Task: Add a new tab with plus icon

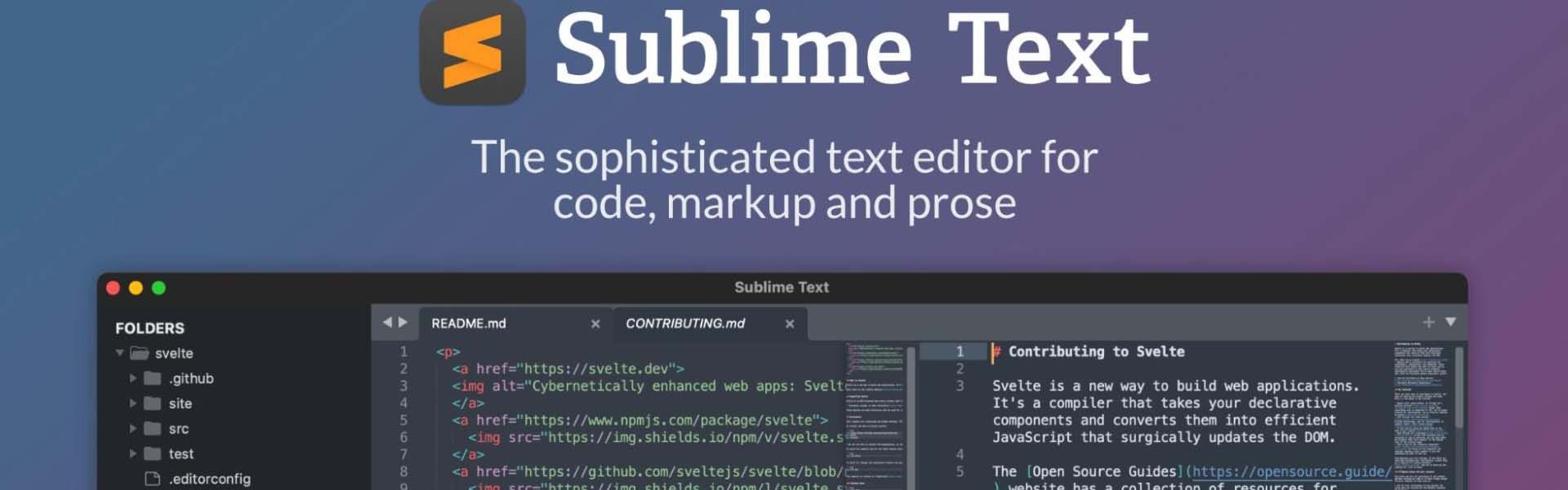Action: coord(1428,323)
